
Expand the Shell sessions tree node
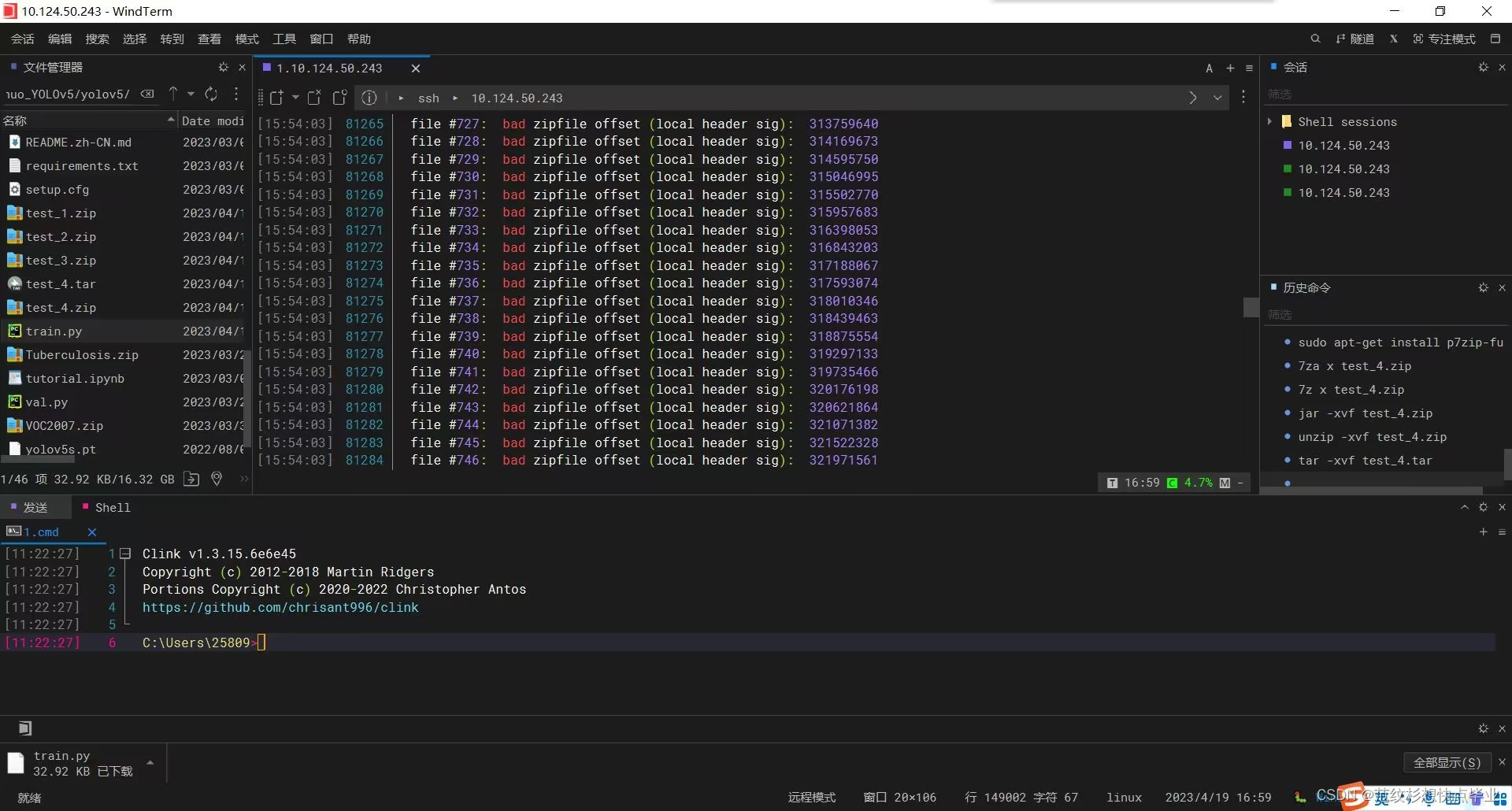pos(1269,122)
